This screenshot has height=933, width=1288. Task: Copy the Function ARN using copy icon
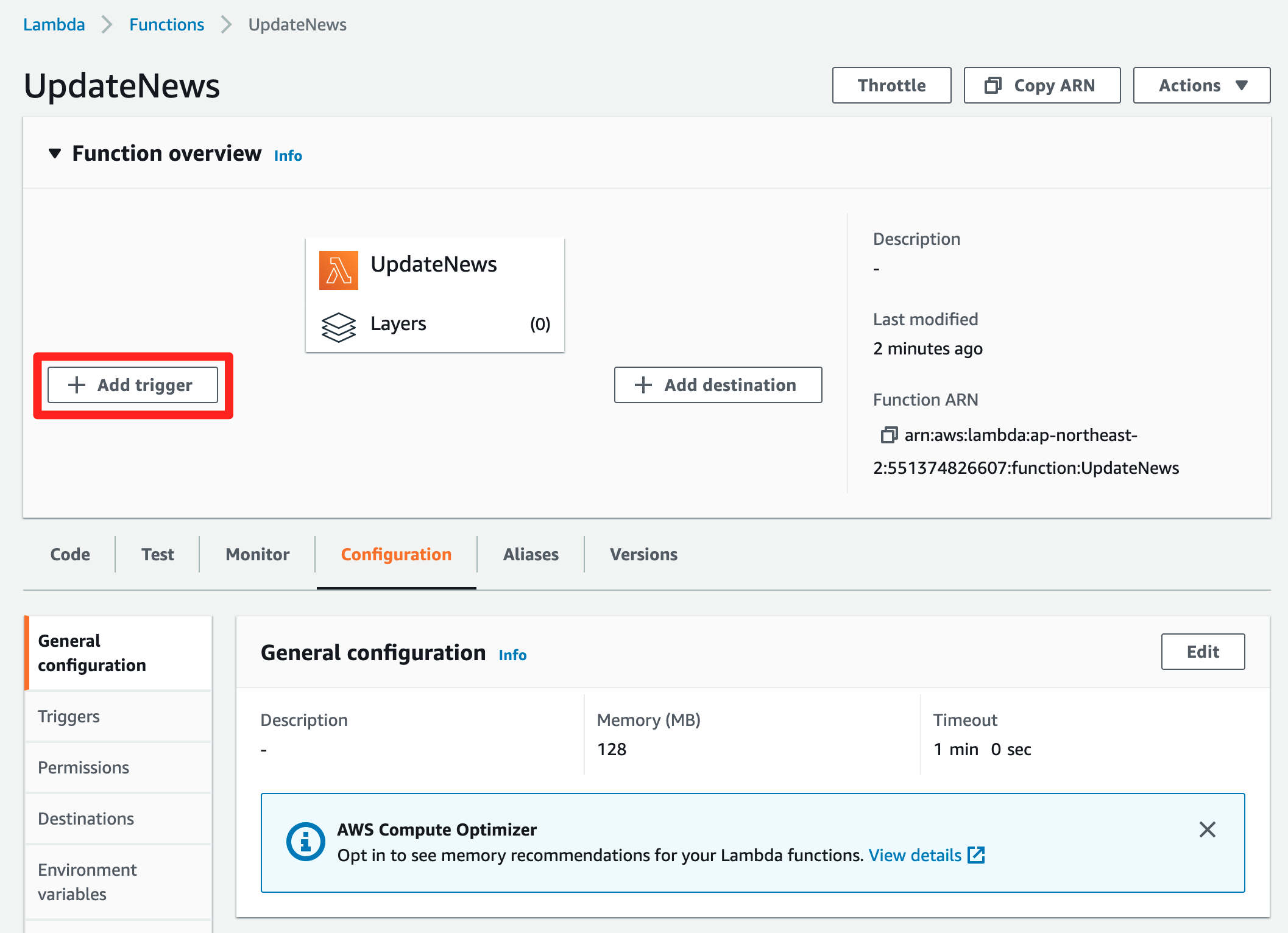(889, 435)
